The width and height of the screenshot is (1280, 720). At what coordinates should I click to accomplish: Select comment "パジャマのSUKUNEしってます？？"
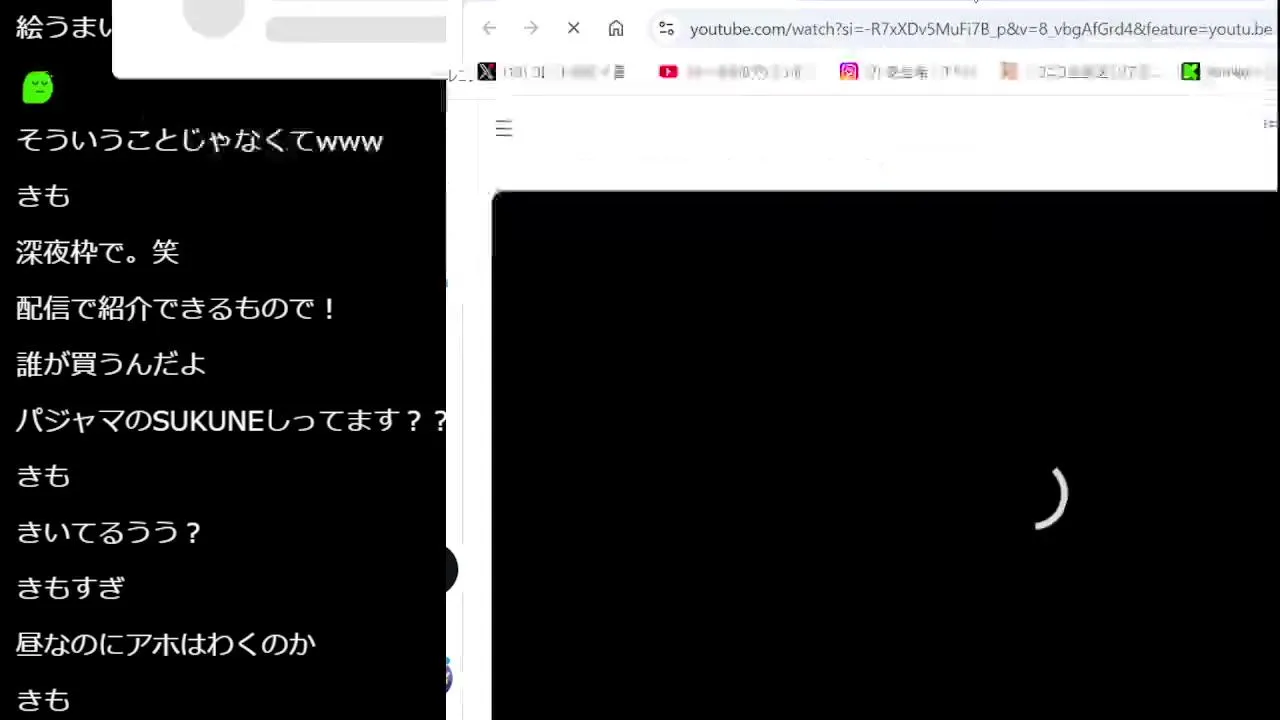click(x=231, y=420)
